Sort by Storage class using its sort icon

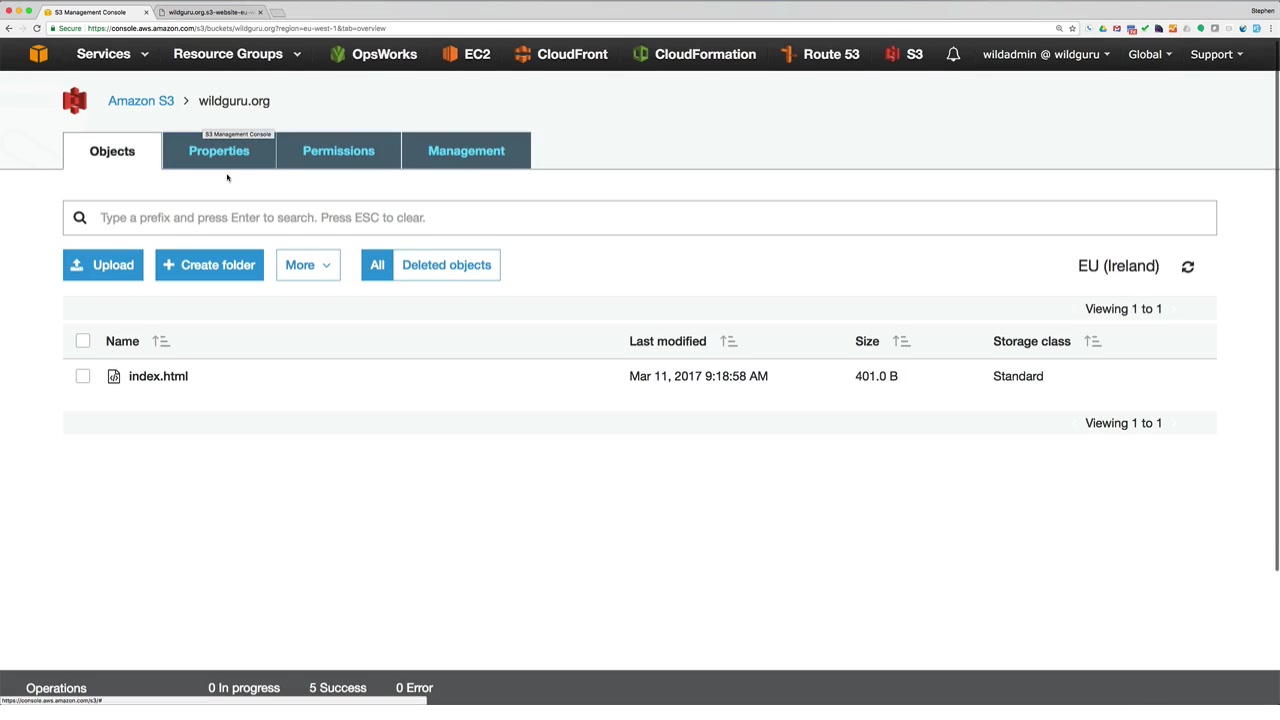point(1092,342)
